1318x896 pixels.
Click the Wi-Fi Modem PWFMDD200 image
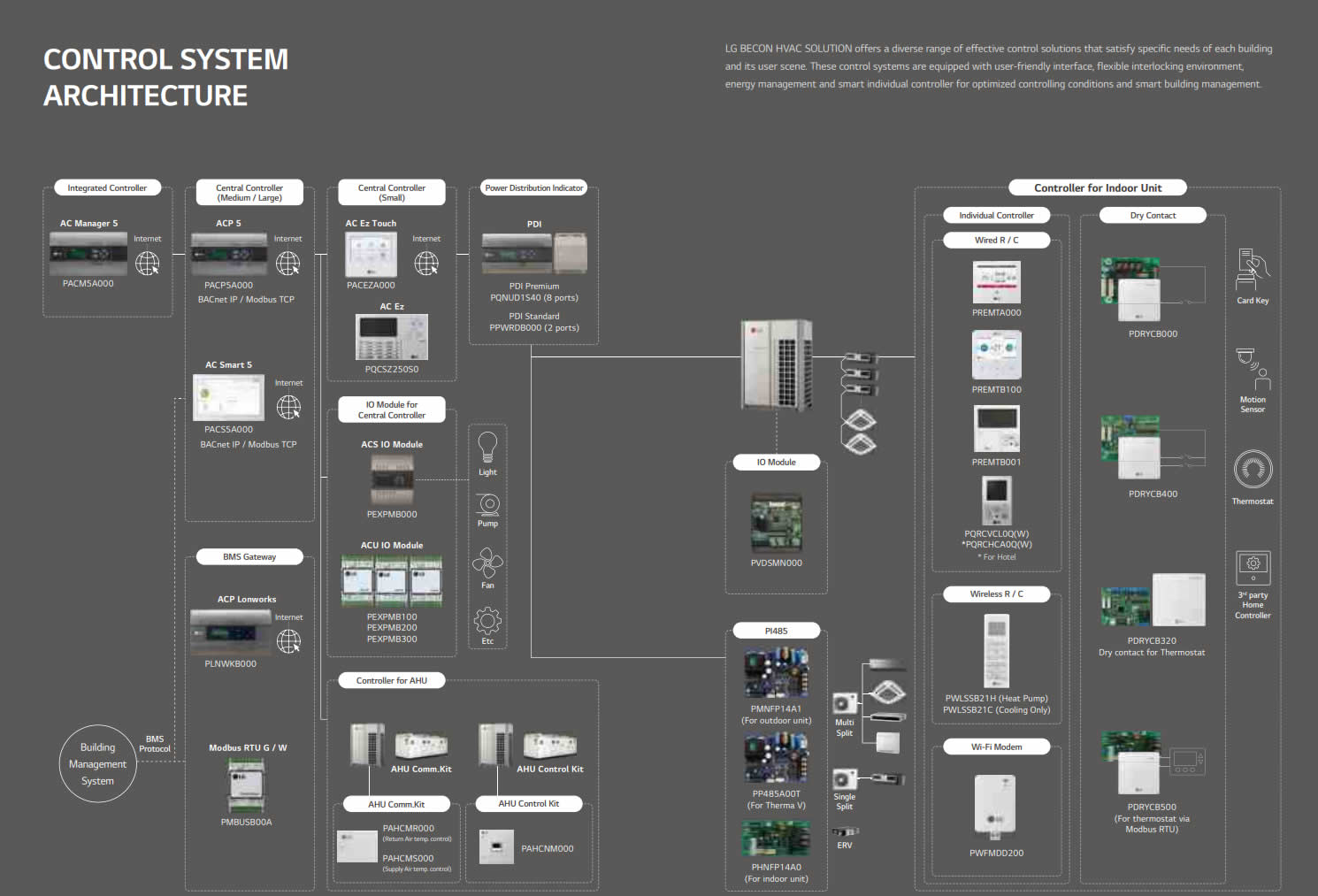tap(995, 807)
